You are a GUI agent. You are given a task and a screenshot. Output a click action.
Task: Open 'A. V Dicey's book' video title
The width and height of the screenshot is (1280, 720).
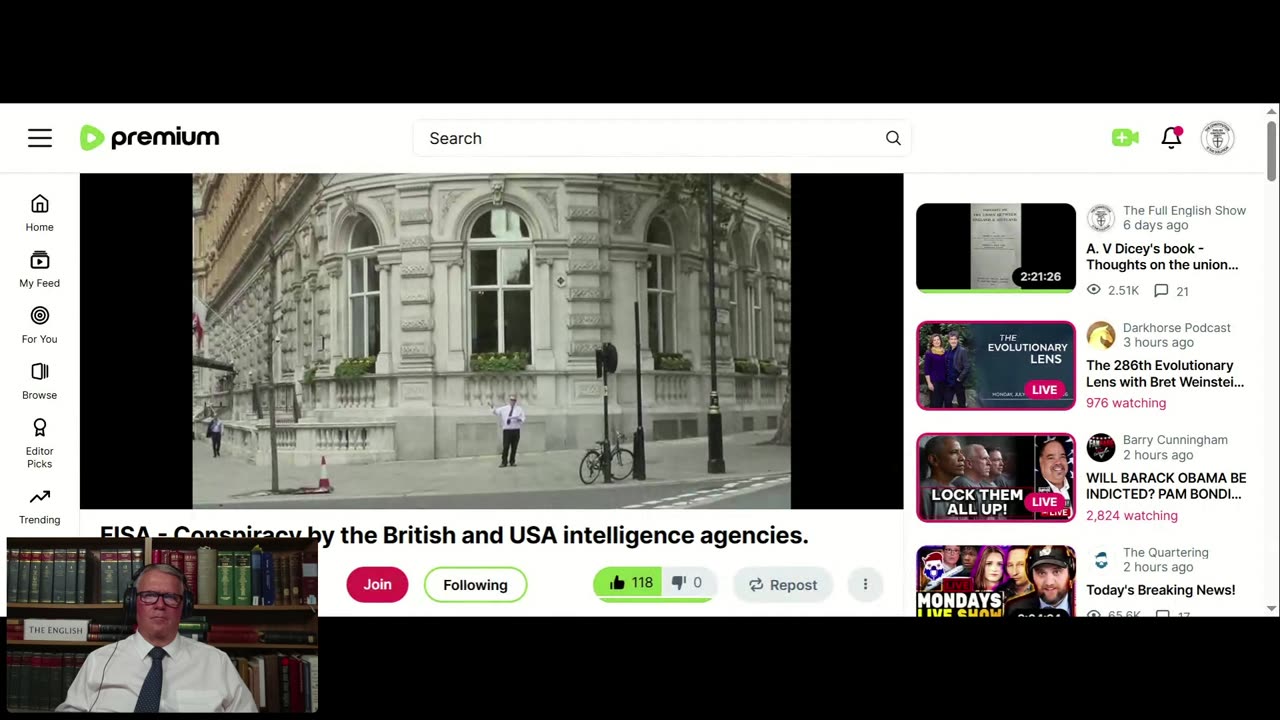click(x=1163, y=256)
